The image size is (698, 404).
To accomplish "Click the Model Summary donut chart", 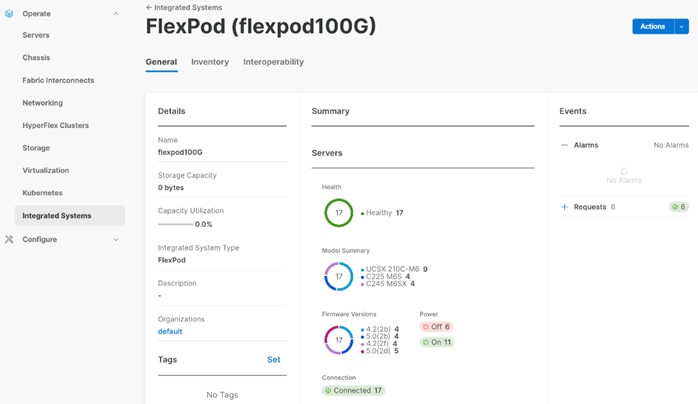I will coord(339,276).
